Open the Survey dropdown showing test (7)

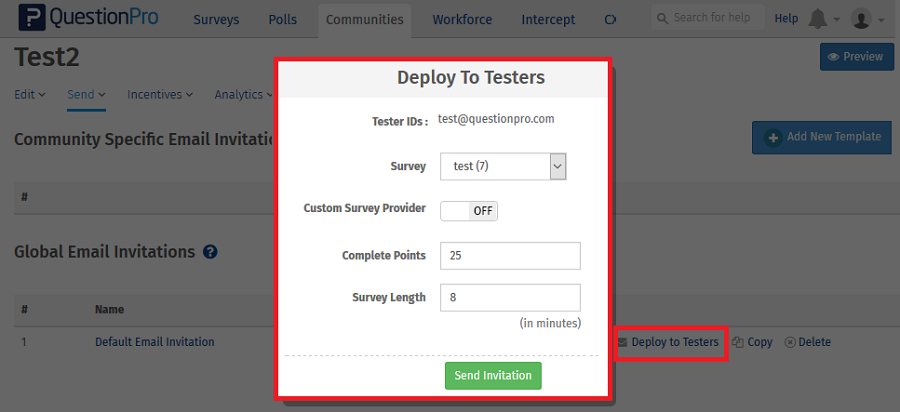[x=503, y=166]
